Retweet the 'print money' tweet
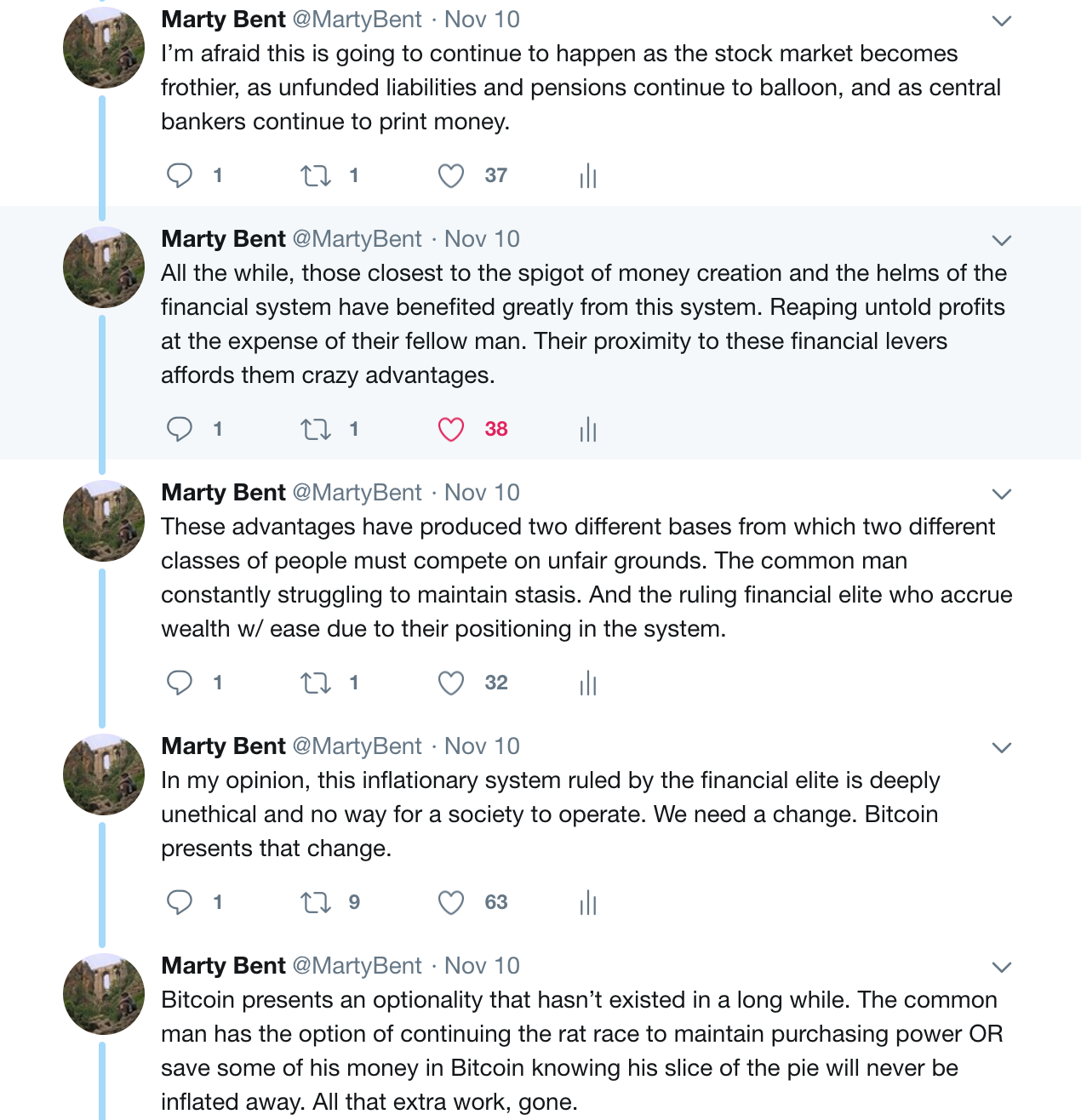Screen dimensions: 1081x1120 pyautogui.click(x=316, y=176)
